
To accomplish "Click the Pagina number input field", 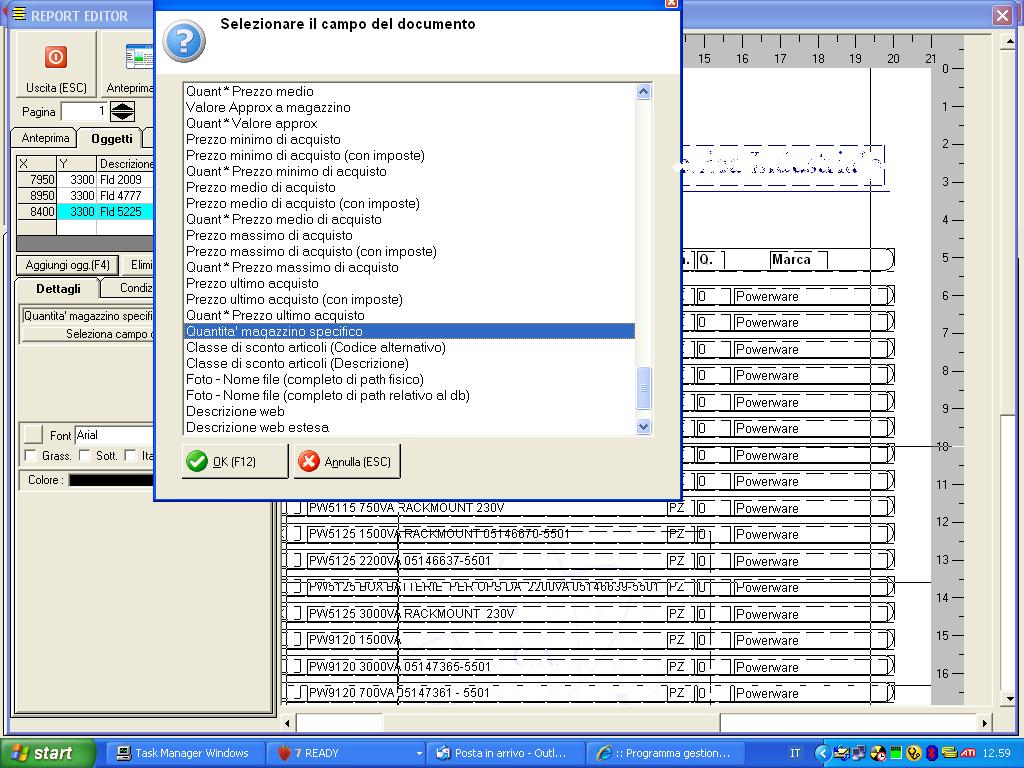I will pyautogui.click(x=84, y=112).
